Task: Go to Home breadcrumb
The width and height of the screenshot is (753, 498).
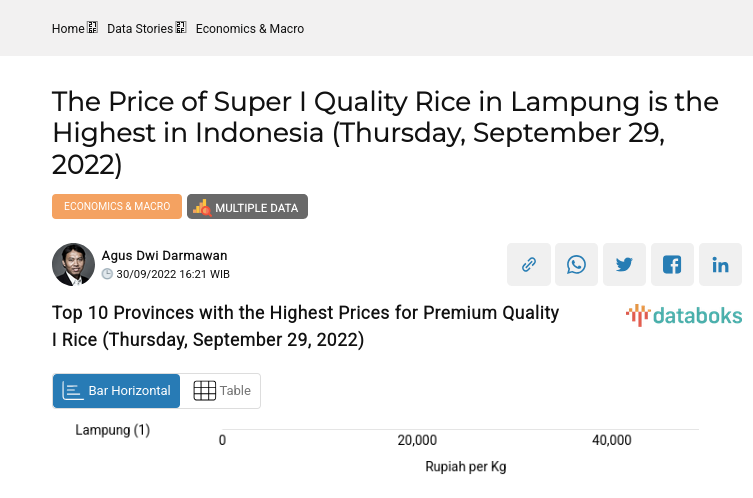Action: (68, 29)
